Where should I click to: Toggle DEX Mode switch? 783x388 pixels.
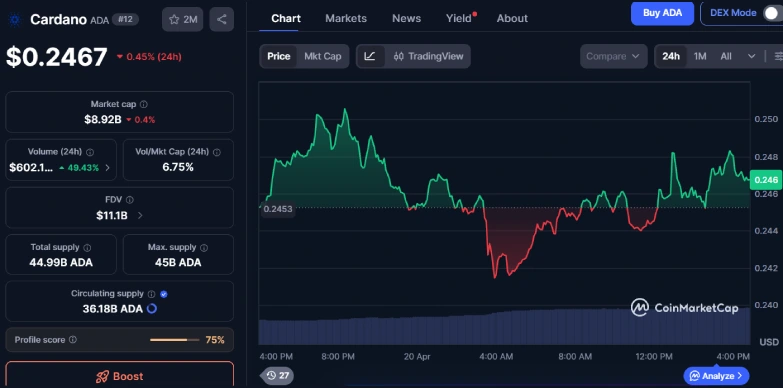[x=773, y=13]
